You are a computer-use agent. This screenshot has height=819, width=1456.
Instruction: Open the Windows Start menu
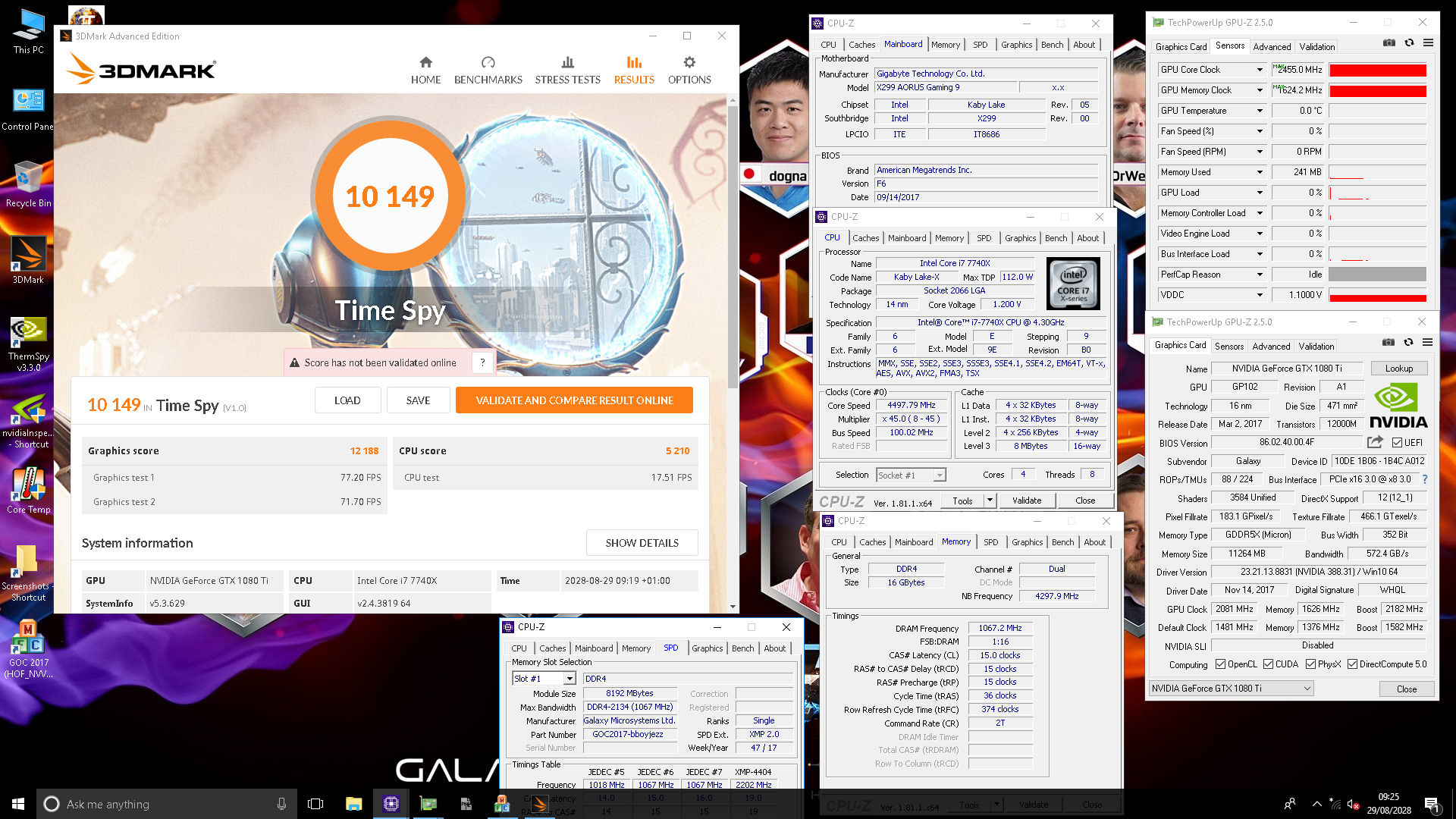click(18, 804)
